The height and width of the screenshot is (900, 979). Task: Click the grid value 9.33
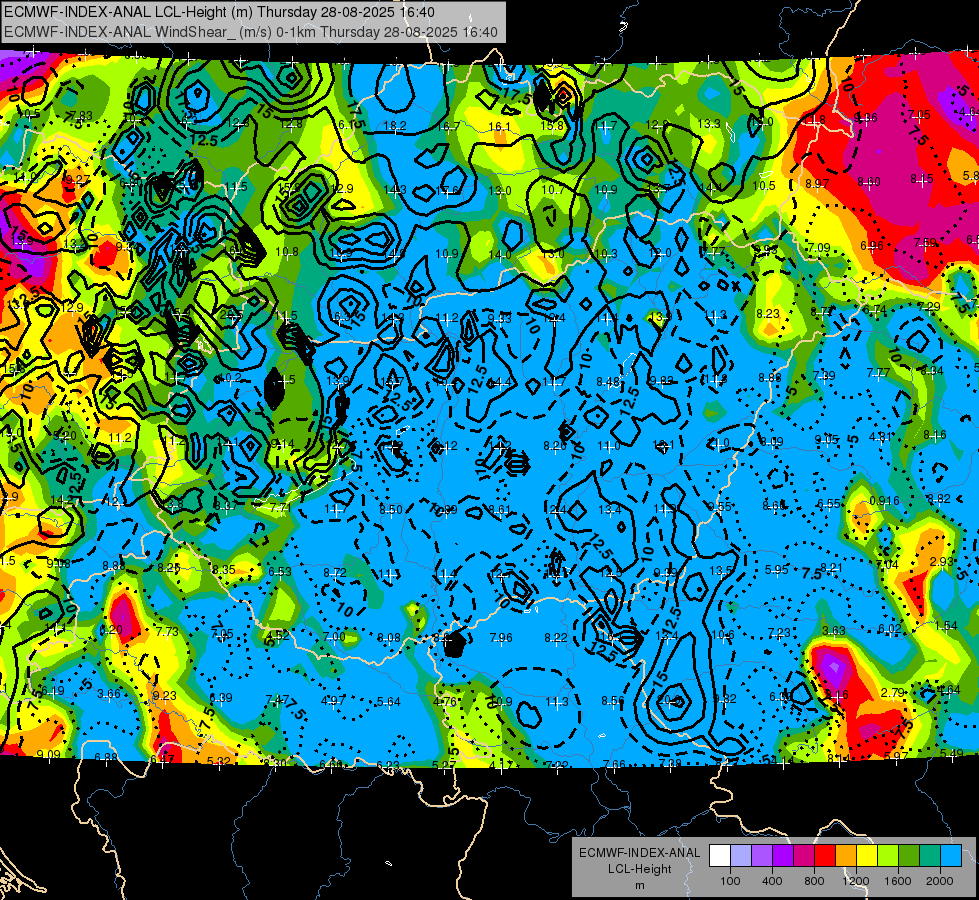pyautogui.click(x=499, y=318)
